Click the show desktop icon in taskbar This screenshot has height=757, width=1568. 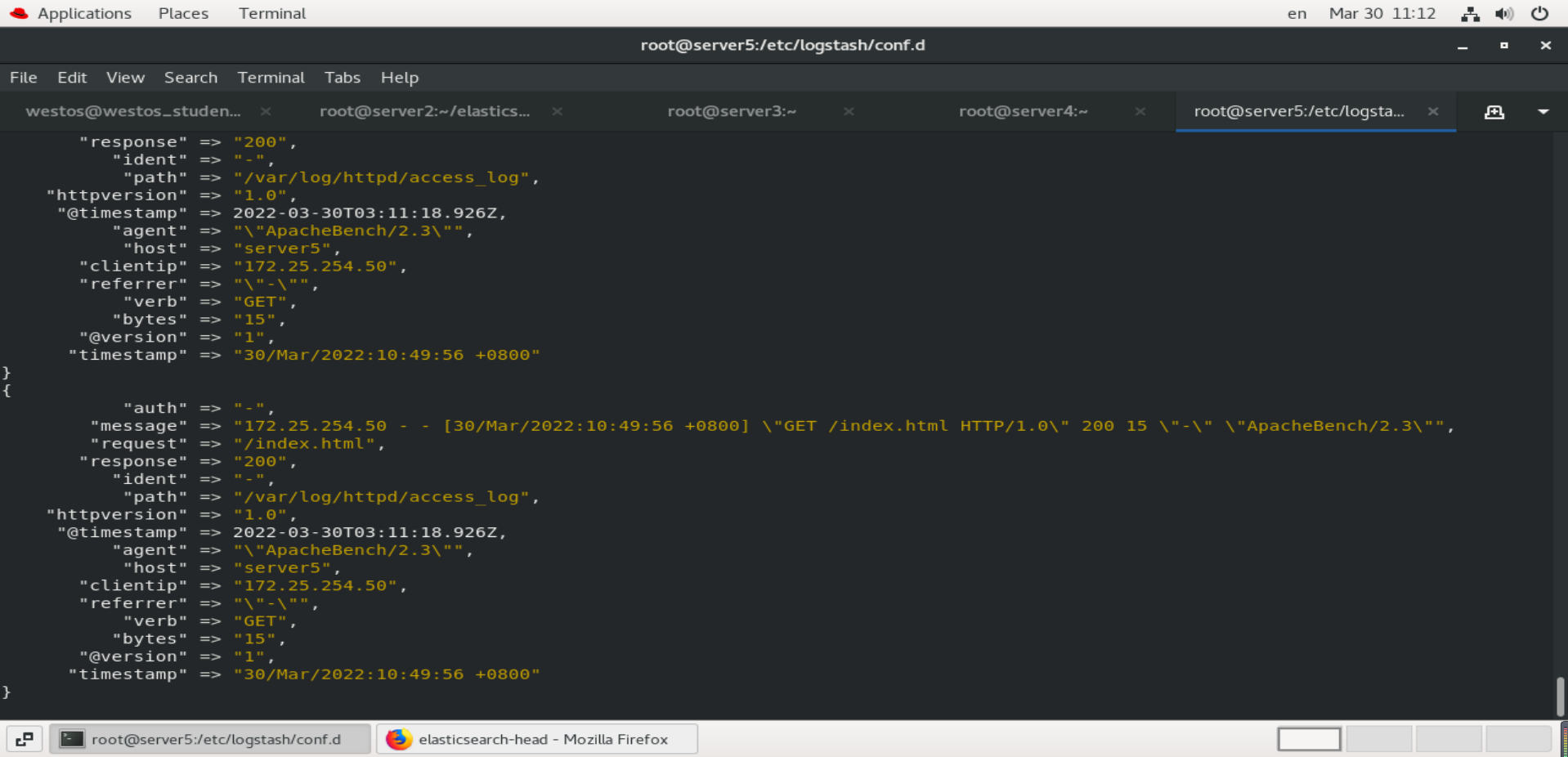(x=25, y=739)
